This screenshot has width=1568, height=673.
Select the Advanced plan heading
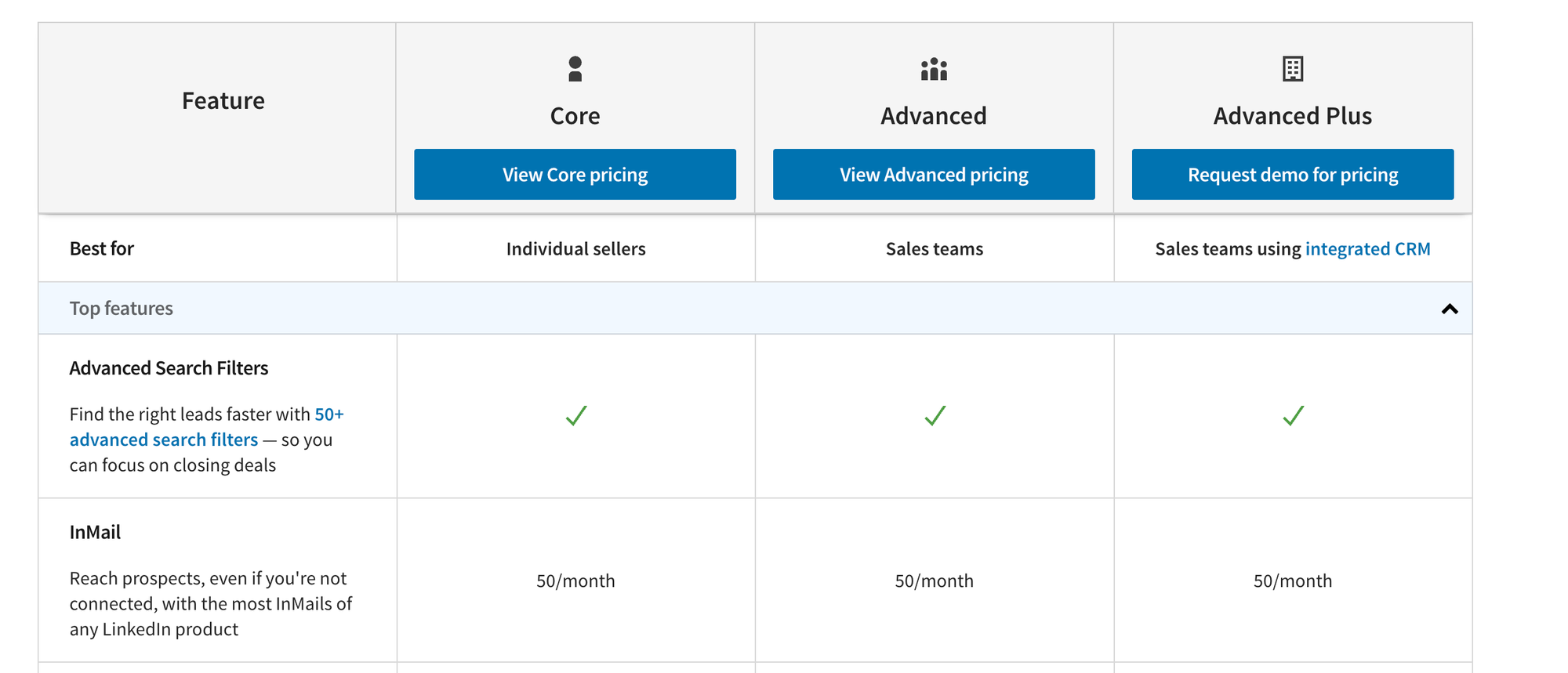click(934, 116)
